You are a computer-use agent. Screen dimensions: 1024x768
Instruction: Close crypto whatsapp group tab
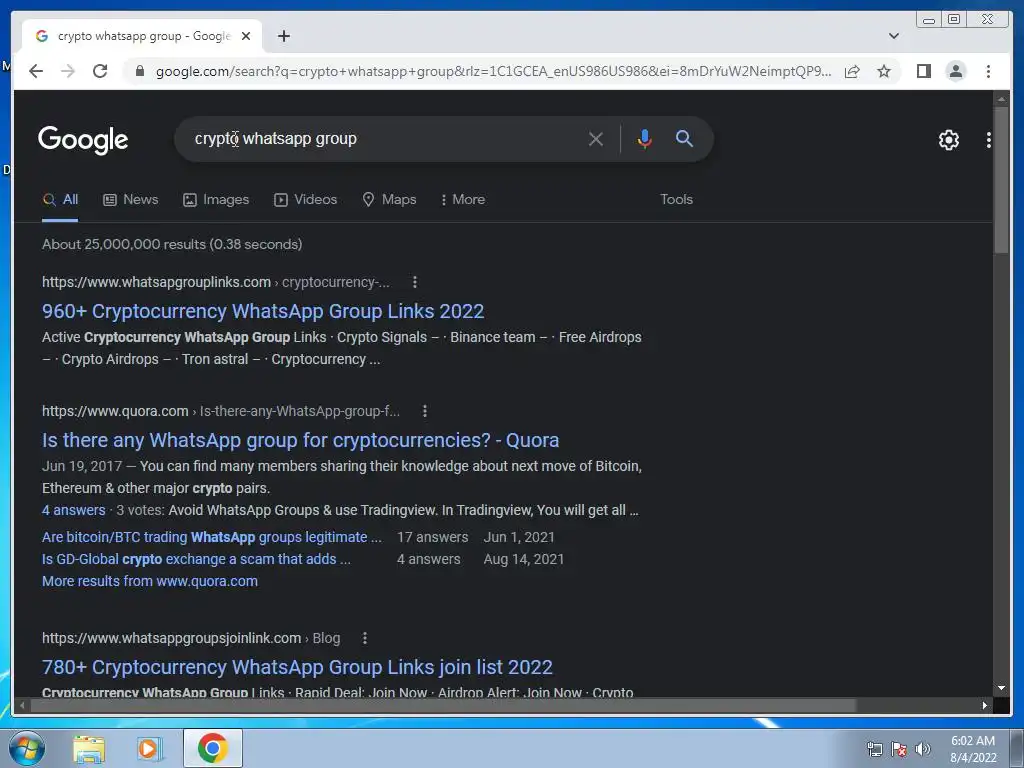(x=246, y=36)
